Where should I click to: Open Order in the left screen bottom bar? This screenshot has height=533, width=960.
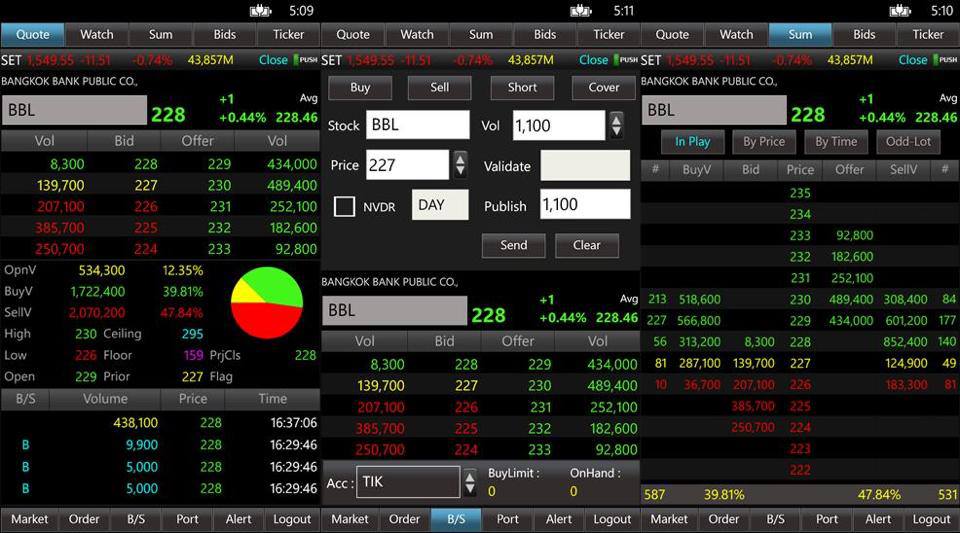coord(84,520)
